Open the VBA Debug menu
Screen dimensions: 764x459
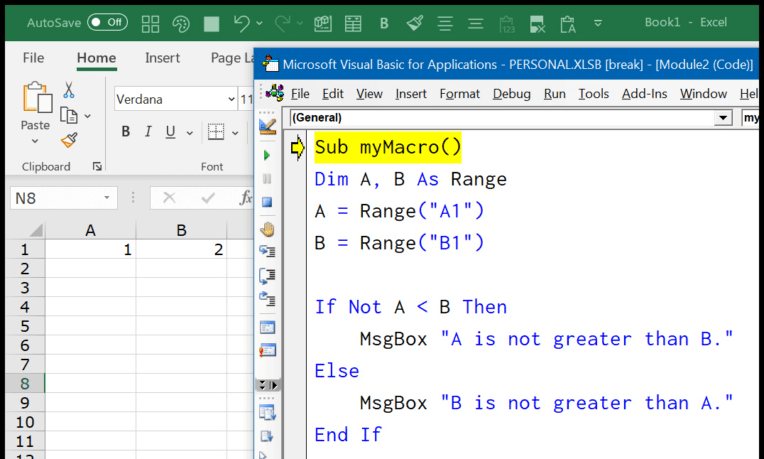(x=512, y=94)
